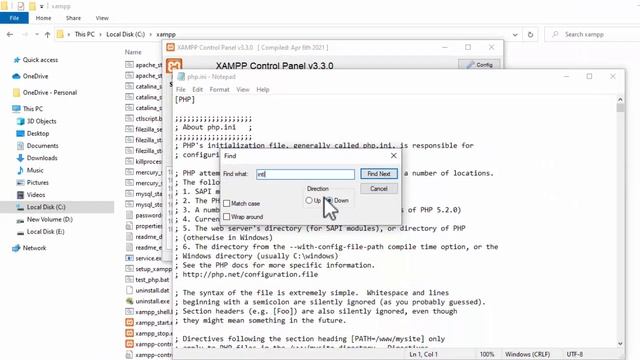This screenshot has height=360, width=640.
Task: Open Documents in navigation pane
Action: click(x=42, y=146)
